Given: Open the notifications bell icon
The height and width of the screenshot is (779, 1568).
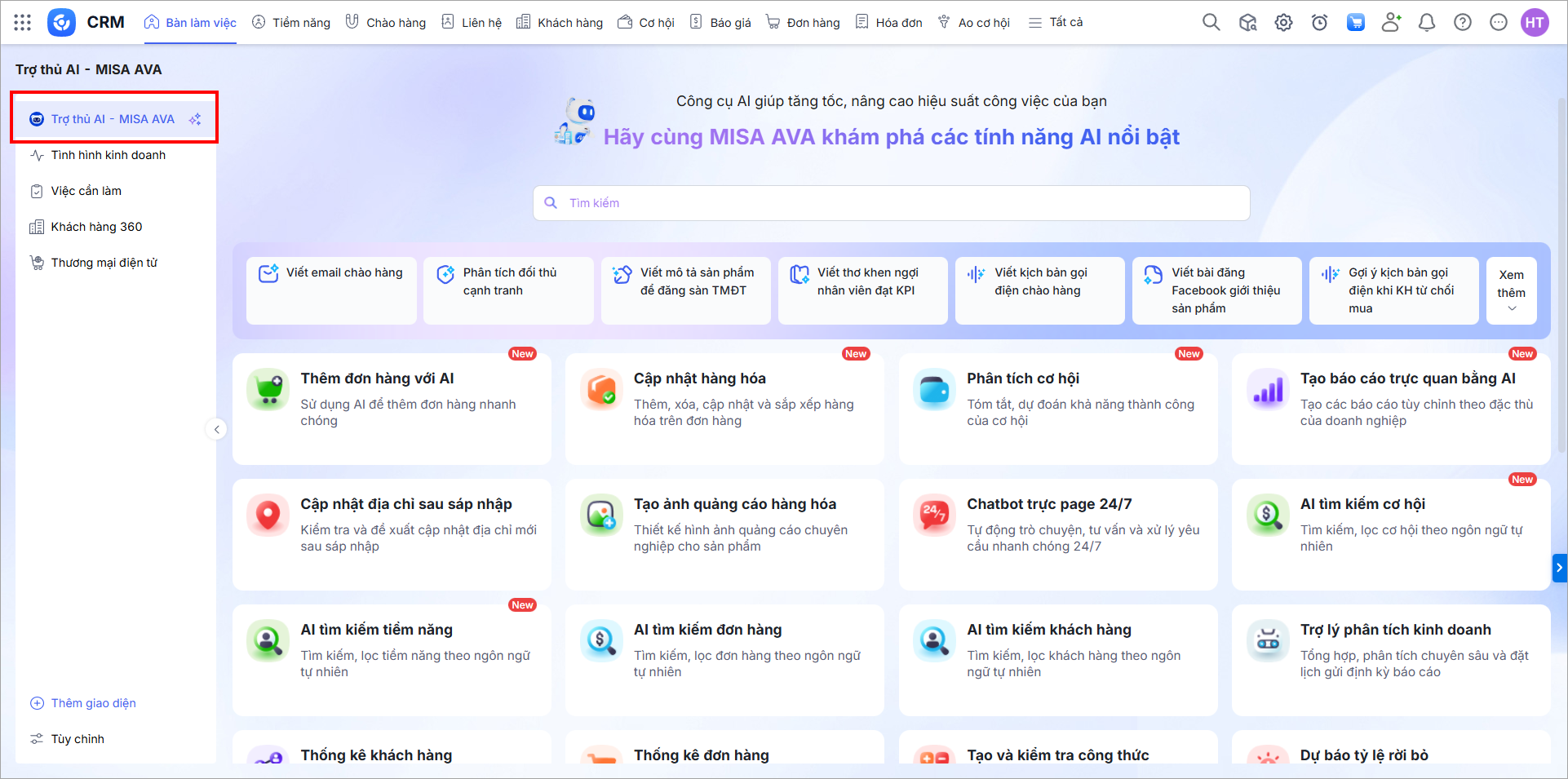Looking at the screenshot, I should (1427, 23).
